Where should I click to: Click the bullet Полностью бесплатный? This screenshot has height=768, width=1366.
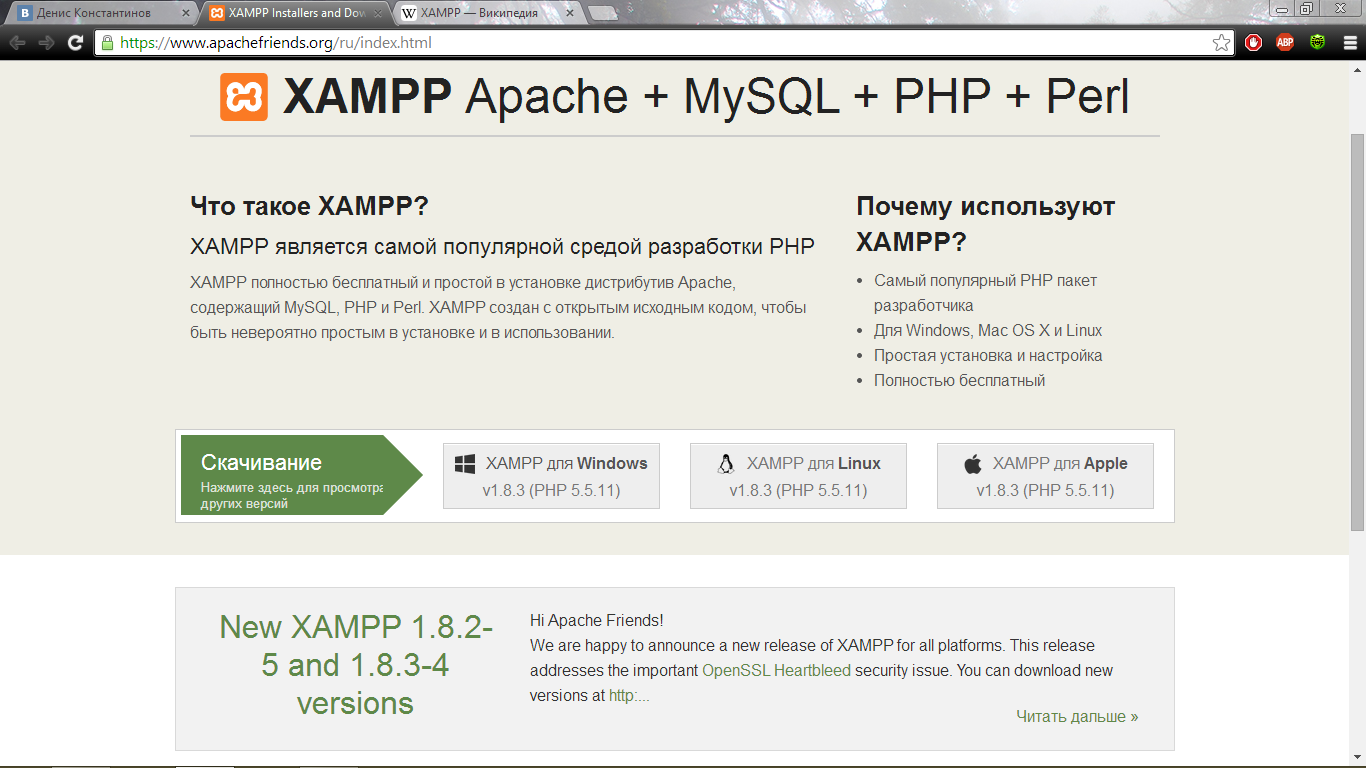(959, 380)
